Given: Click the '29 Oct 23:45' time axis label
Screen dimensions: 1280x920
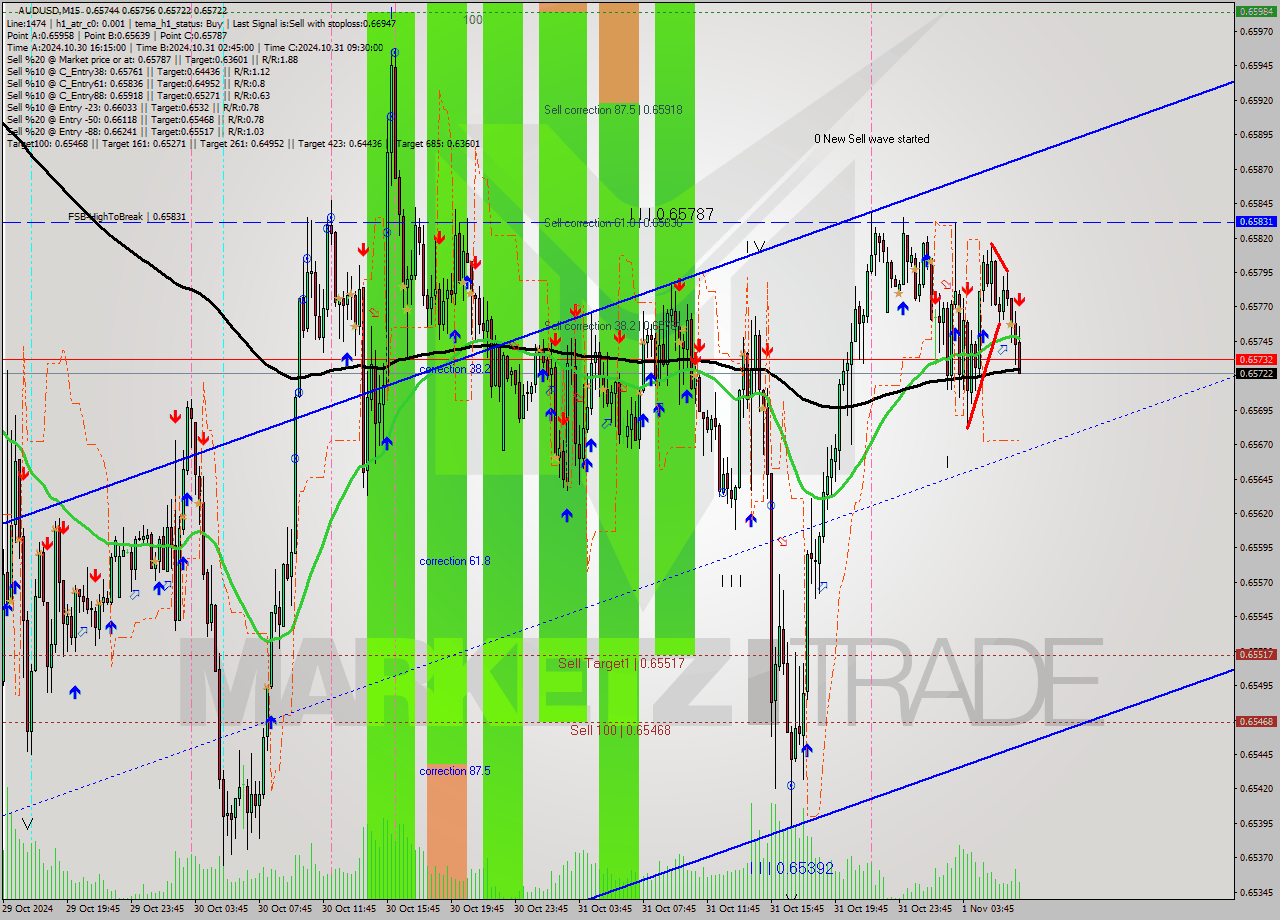Looking at the screenshot, I should (158, 909).
